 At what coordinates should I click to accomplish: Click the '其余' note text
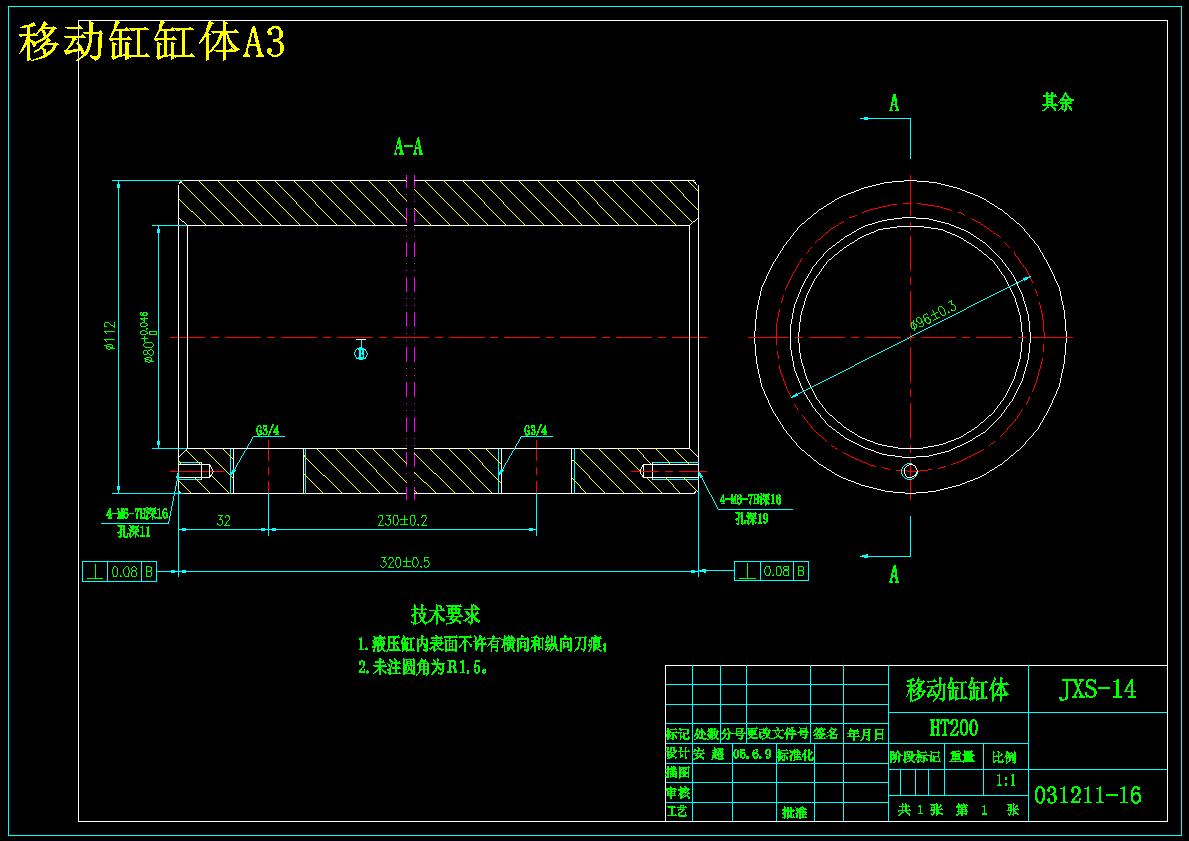point(1057,102)
